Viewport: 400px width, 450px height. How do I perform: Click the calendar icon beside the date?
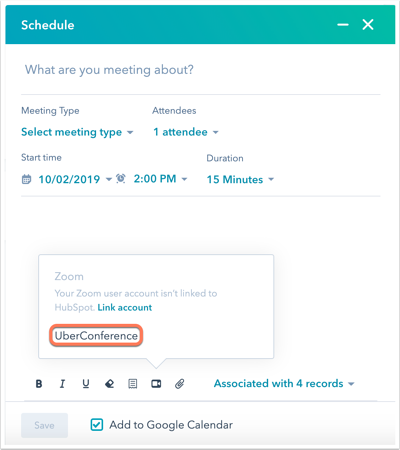(26, 179)
